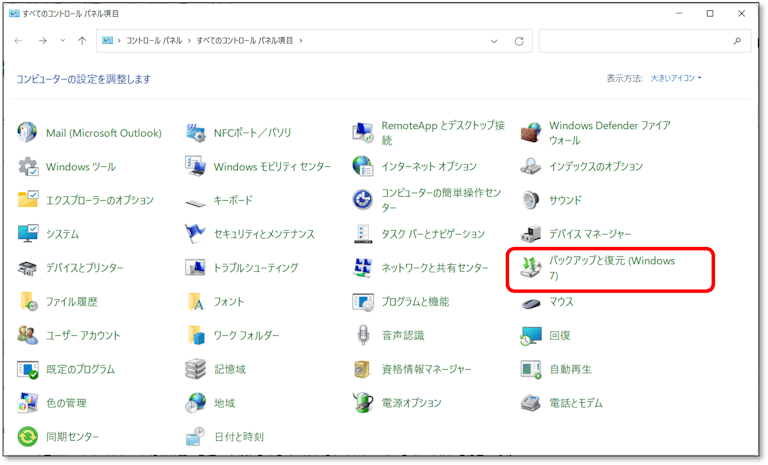Click the search magnifier icon

(x=737, y=41)
